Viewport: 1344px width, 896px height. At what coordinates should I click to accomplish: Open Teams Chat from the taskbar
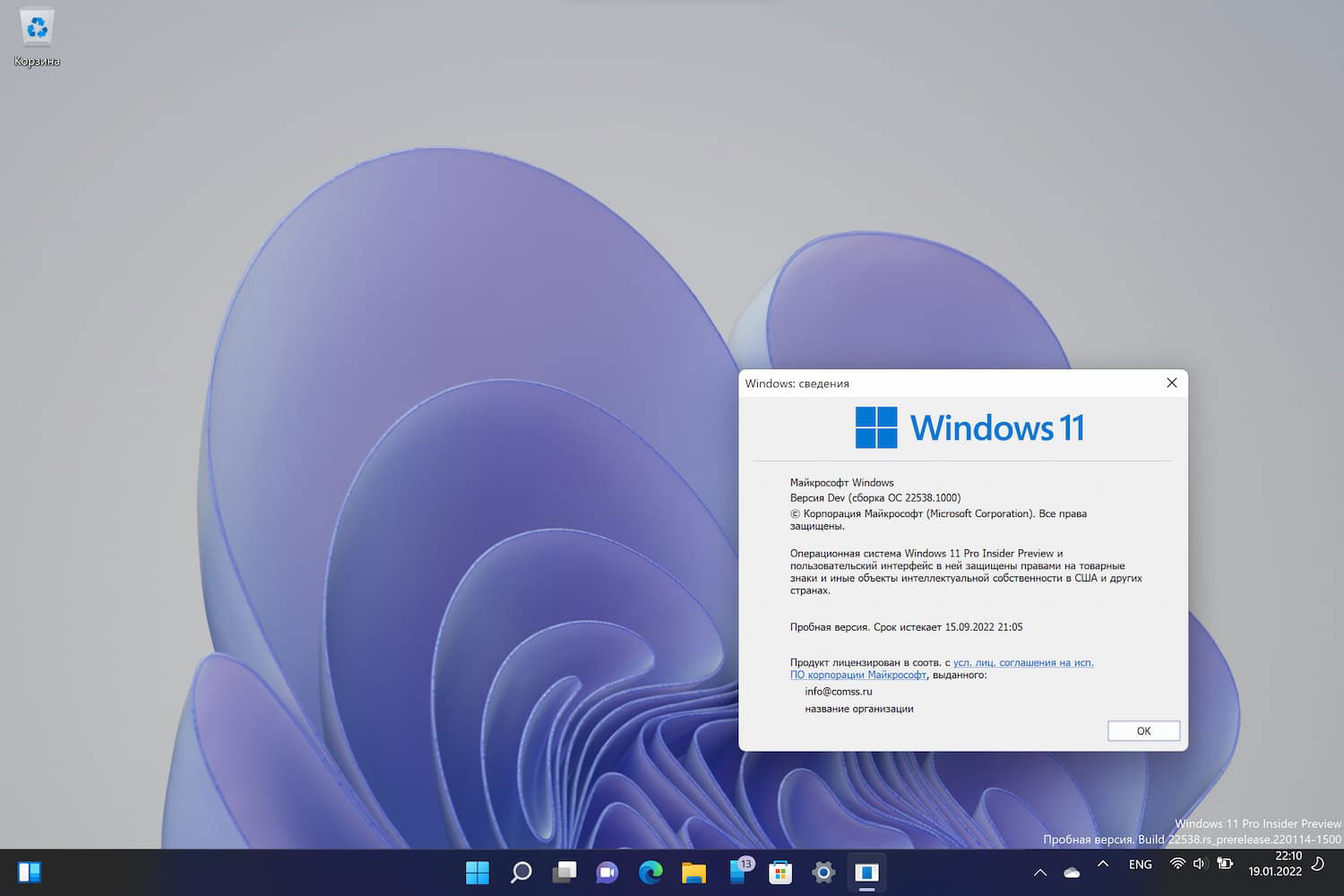point(607,871)
